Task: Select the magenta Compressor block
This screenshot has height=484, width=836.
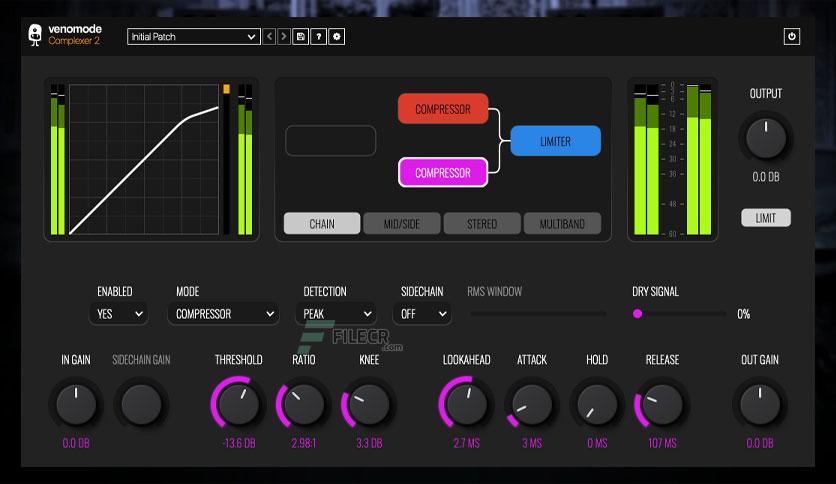Action: (x=443, y=173)
